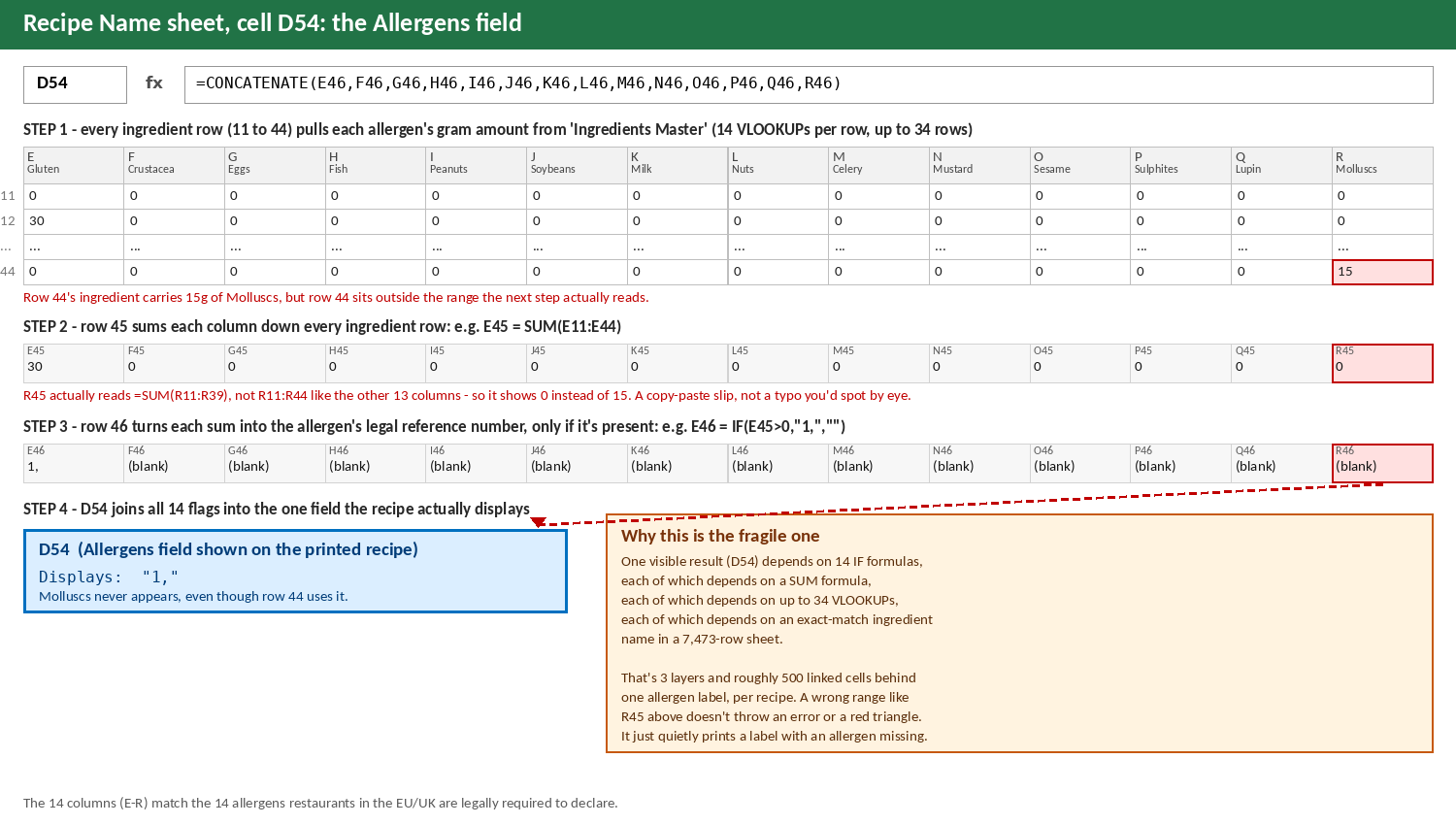1456x825 pixels.
Task: Select the R Molluscs column header
Action: point(1383,165)
